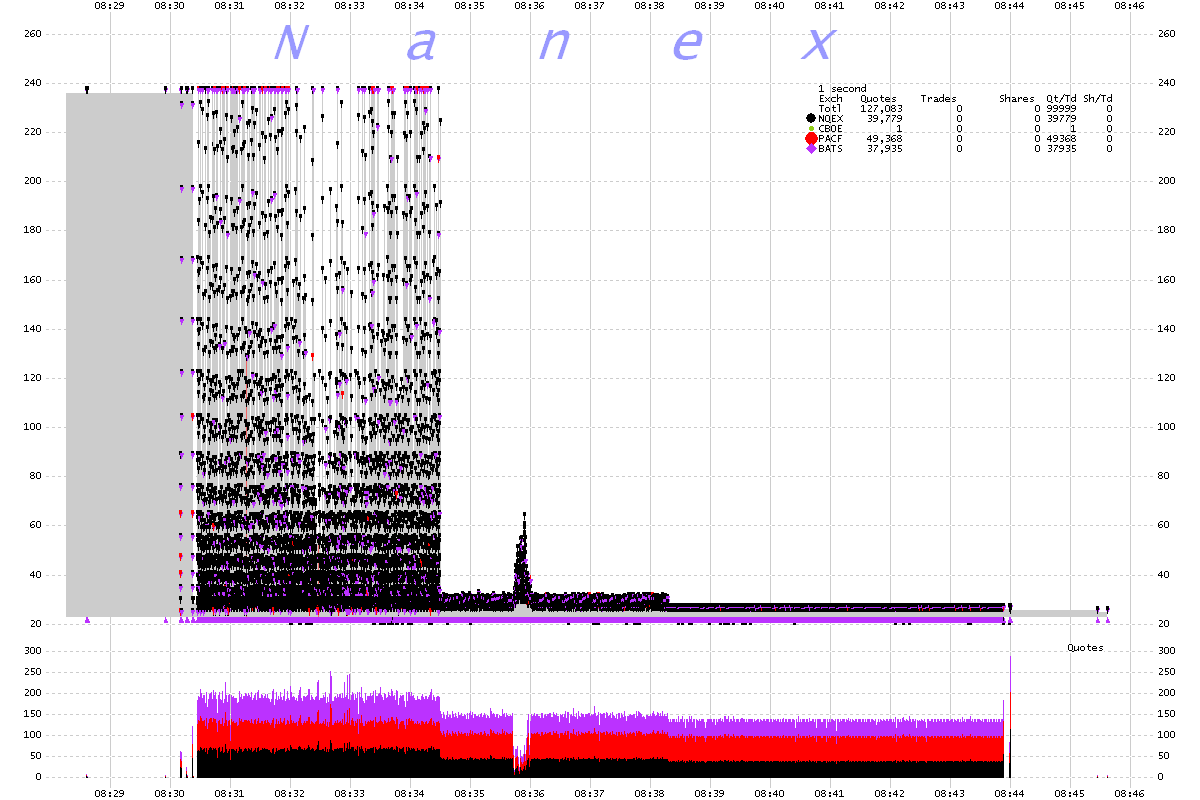Screen dimensions: 1200x800
Task: Click the BATS quotes value "37,935"
Action: pyautogui.click(x=885, y=149)
